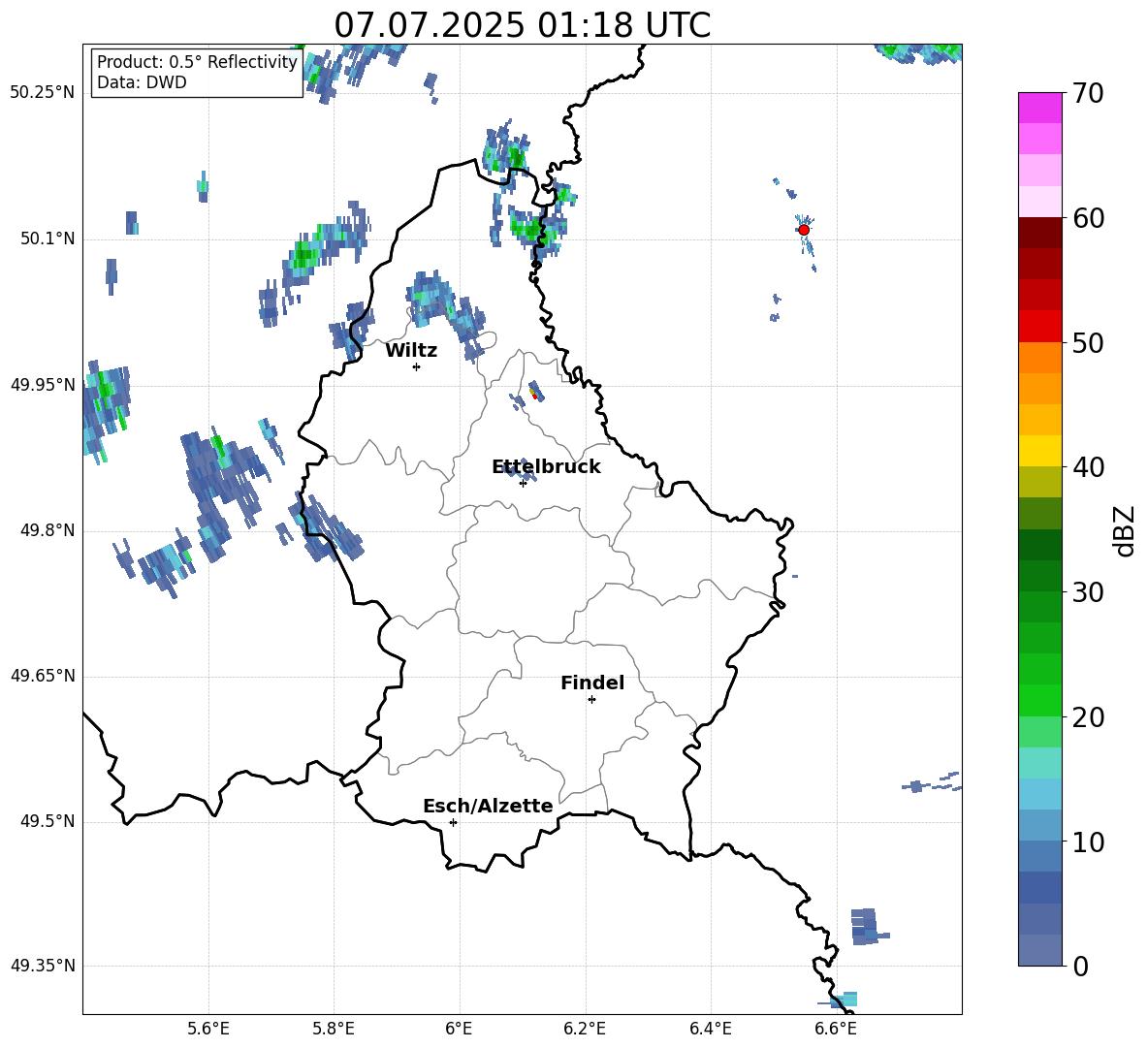
Task: Click the dark maroon 60 dBZ colorbar segment
Action: (1039, 233)
